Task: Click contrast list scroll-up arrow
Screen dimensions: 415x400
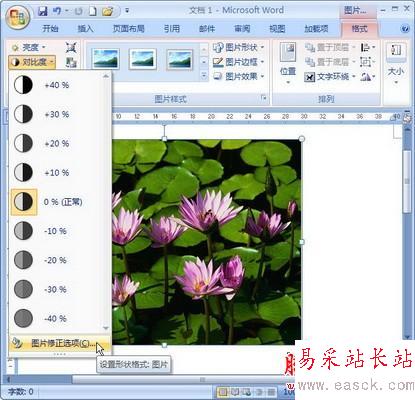Action: 106,76
